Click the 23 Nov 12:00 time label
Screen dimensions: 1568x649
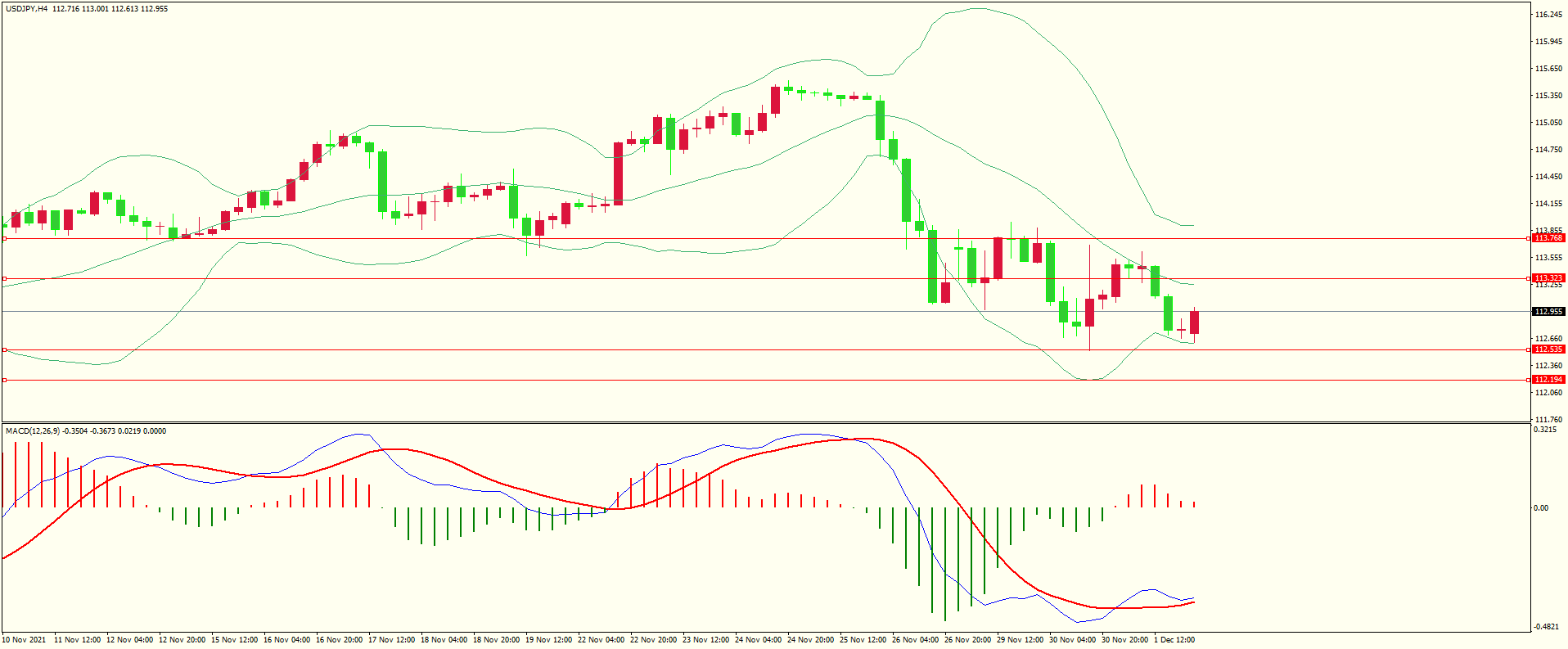[705, 640]
